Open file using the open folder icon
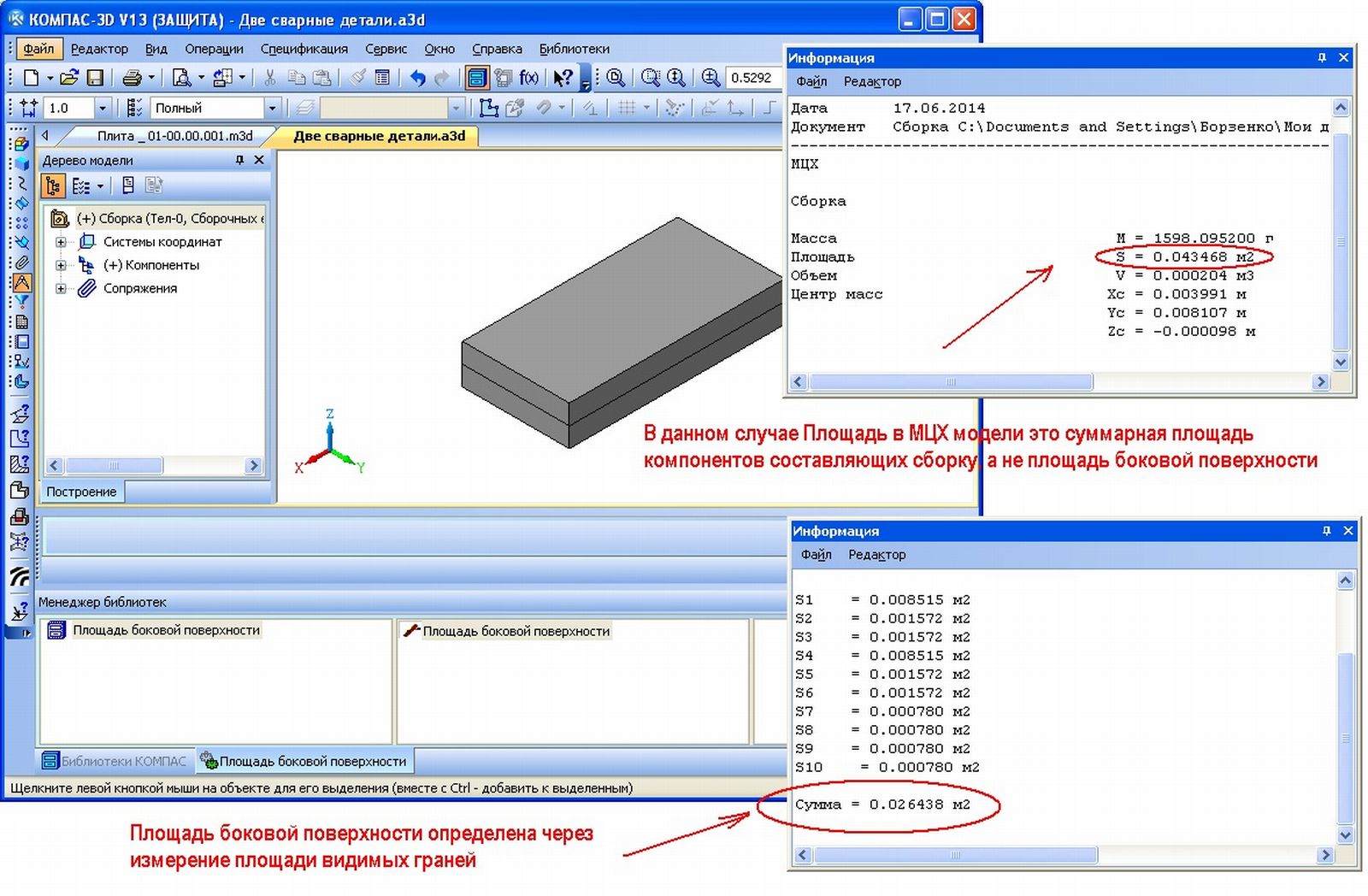This screenshot has height=896, width=1368. pos(69,78)
